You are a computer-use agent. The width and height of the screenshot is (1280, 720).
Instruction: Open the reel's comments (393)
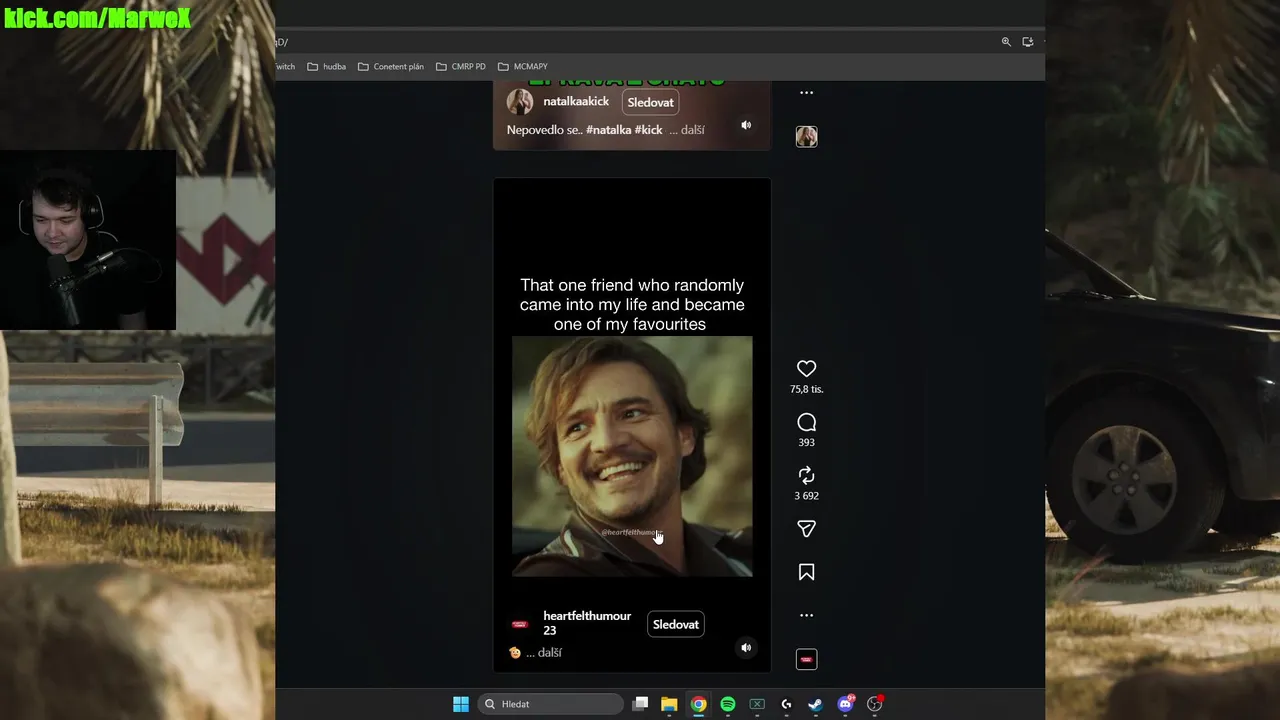(x=806, y=422)
